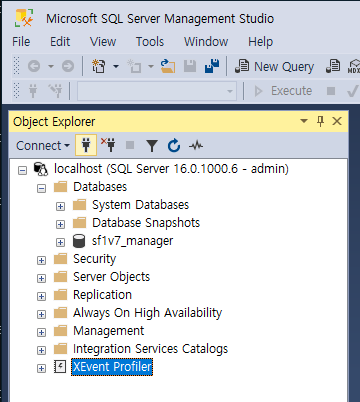Select Always On High Availability item
Screen dimensions: 360x402
coord(147,313)
